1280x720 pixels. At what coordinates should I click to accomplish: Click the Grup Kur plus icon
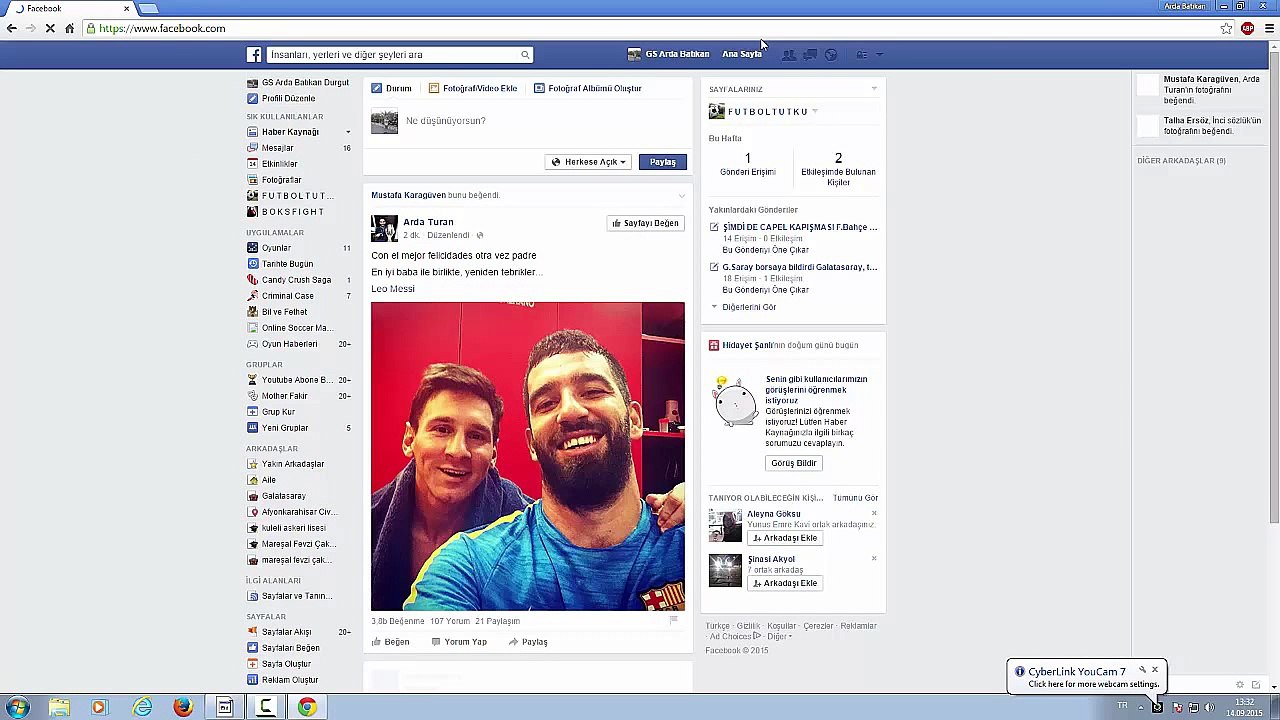click(x=252, y=412)
